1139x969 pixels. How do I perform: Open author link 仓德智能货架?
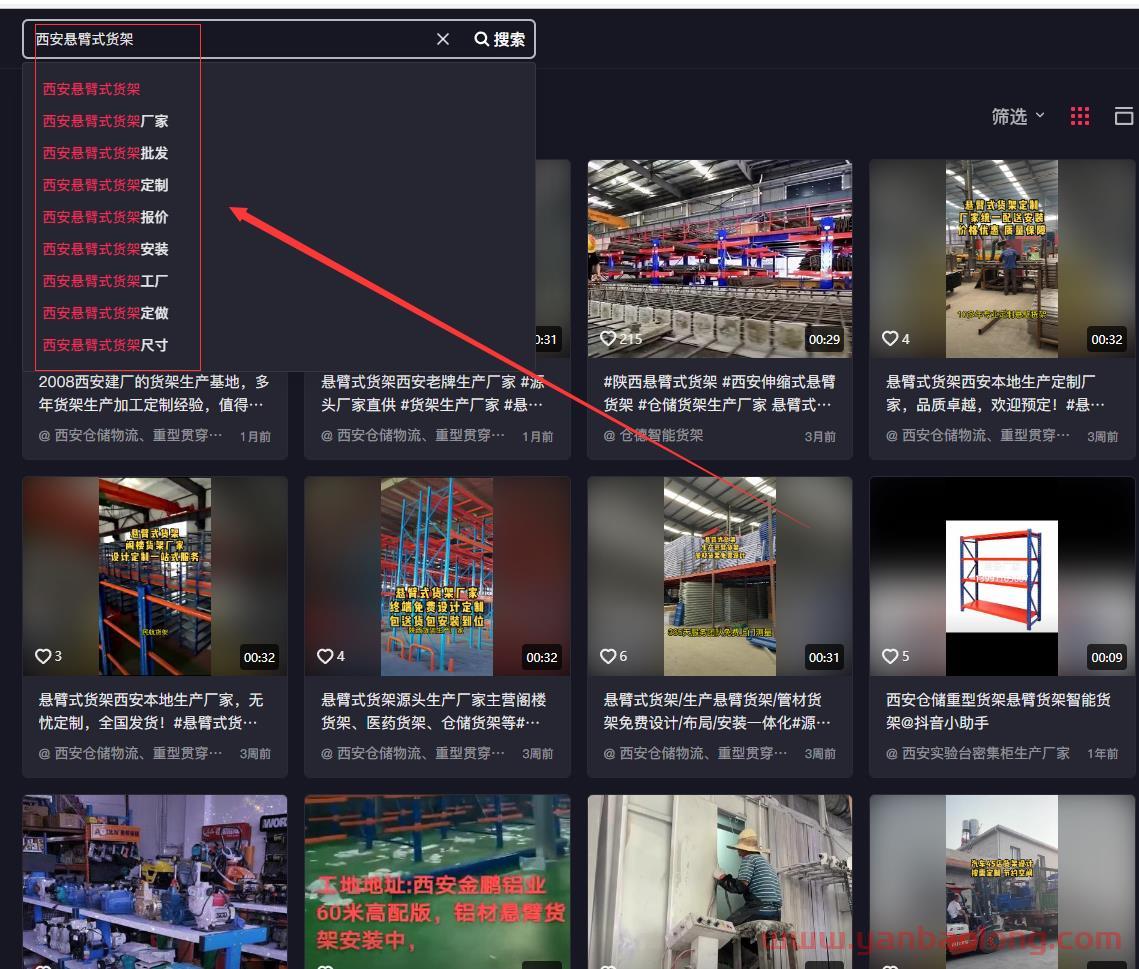pos(661,436)
